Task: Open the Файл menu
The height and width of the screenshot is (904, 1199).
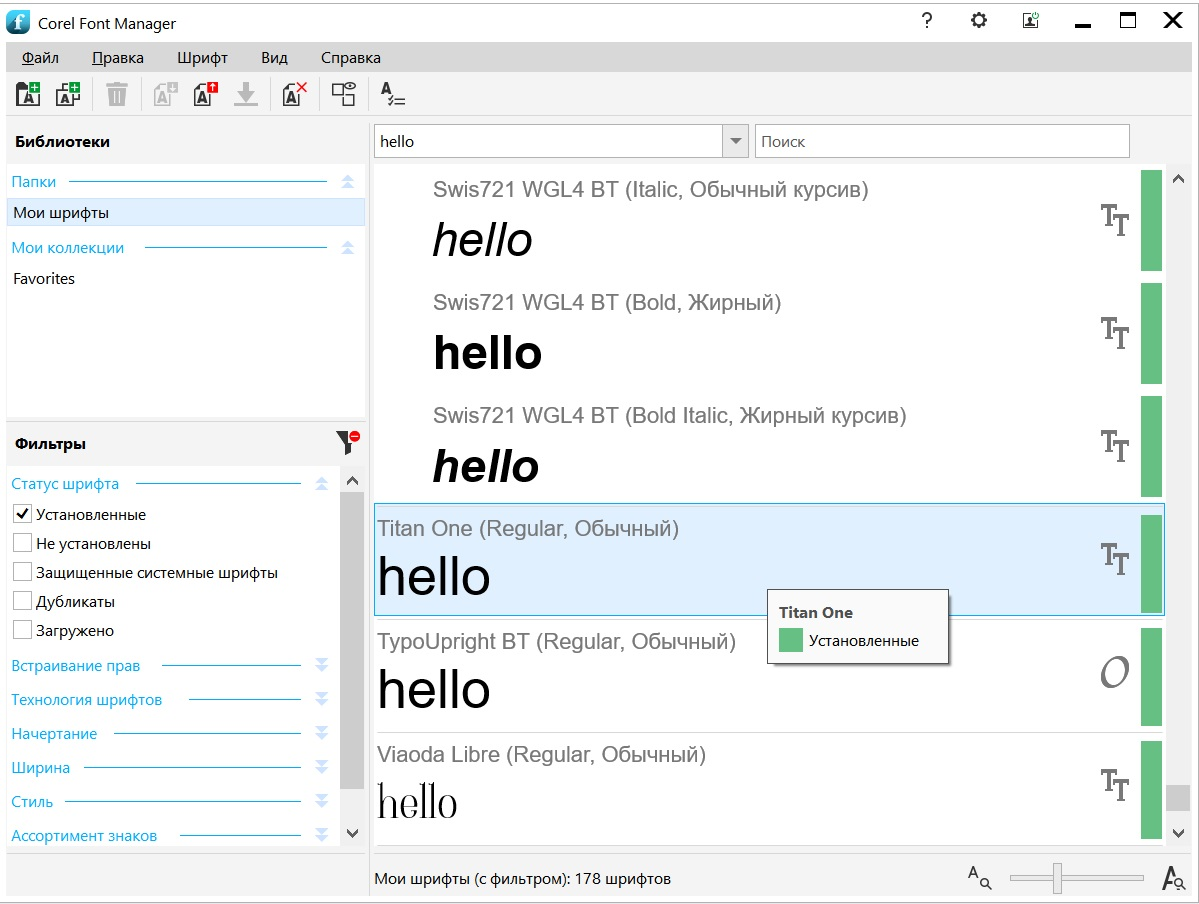Action: point(40,57)
